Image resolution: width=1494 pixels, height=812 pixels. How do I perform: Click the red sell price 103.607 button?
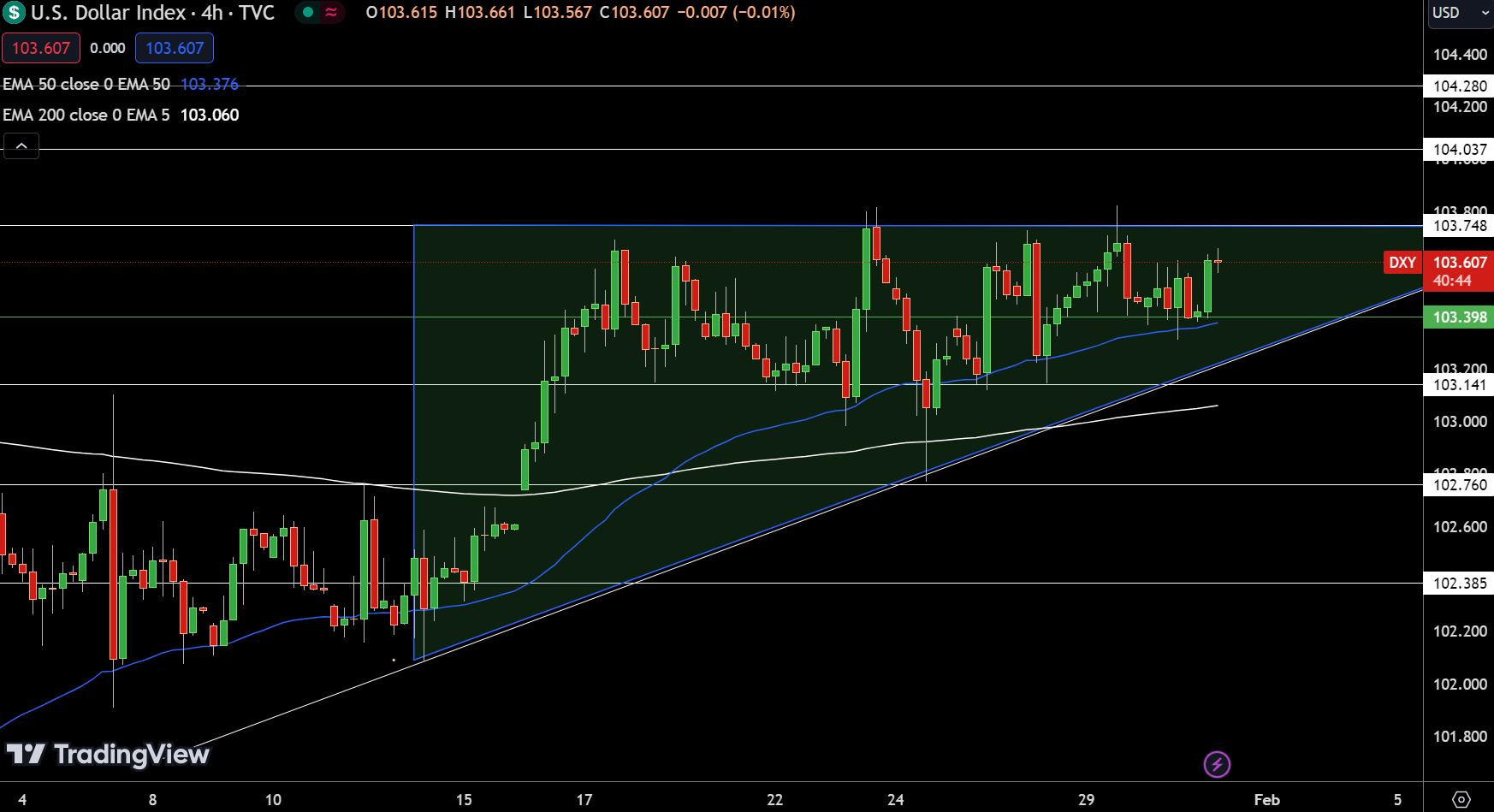click(41, 48)
